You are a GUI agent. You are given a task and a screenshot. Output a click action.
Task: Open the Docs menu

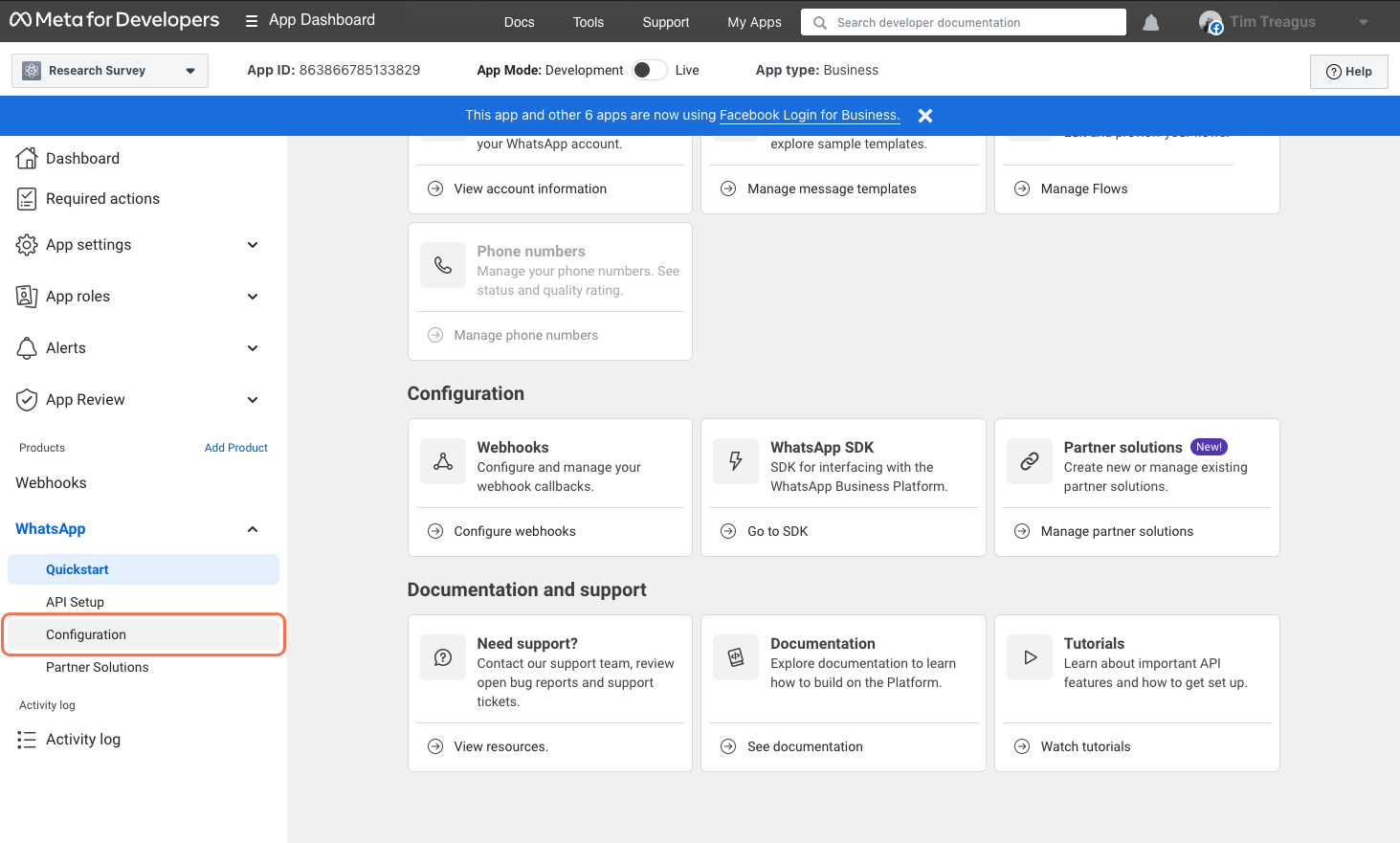[520, 22]
